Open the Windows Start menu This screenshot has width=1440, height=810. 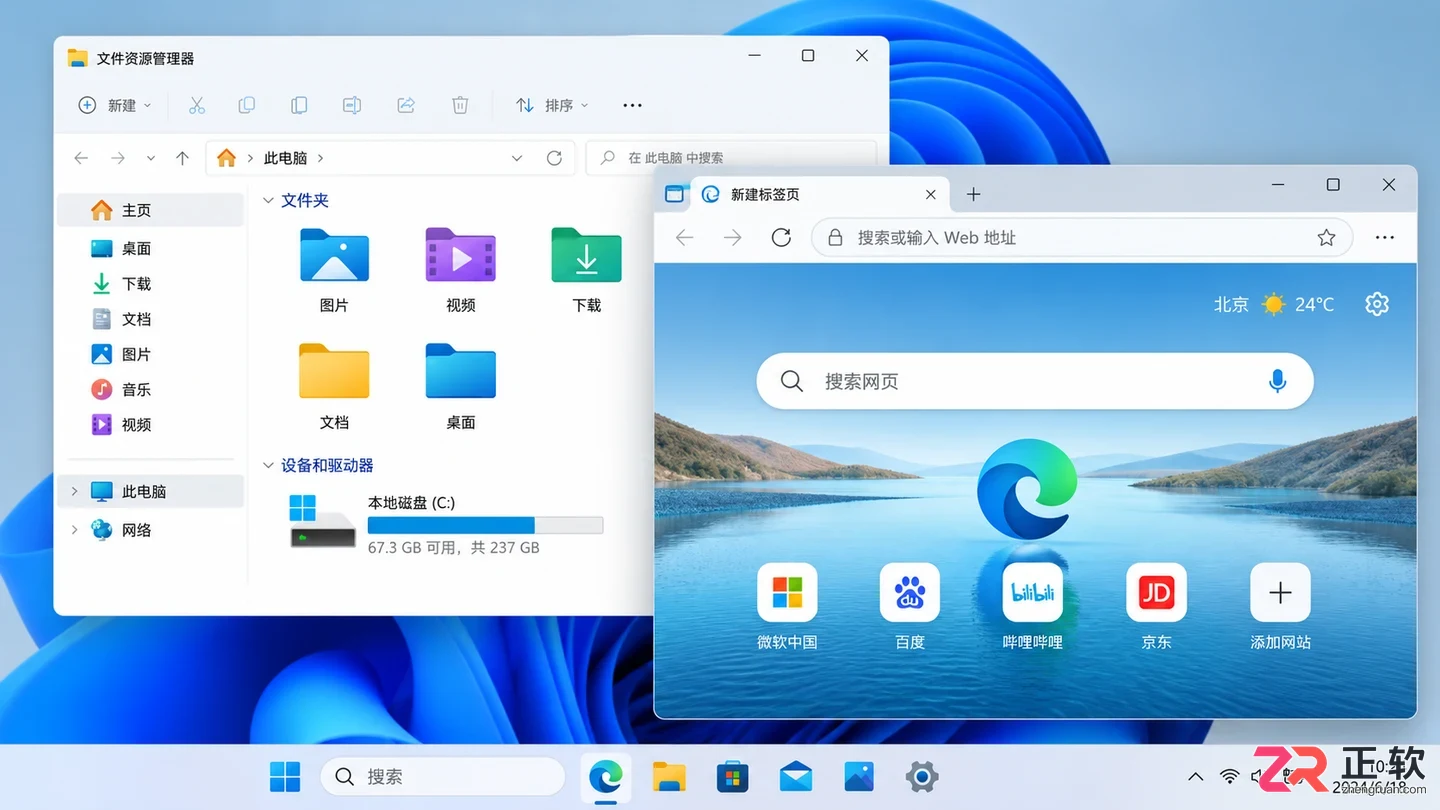tap(285, 777)
